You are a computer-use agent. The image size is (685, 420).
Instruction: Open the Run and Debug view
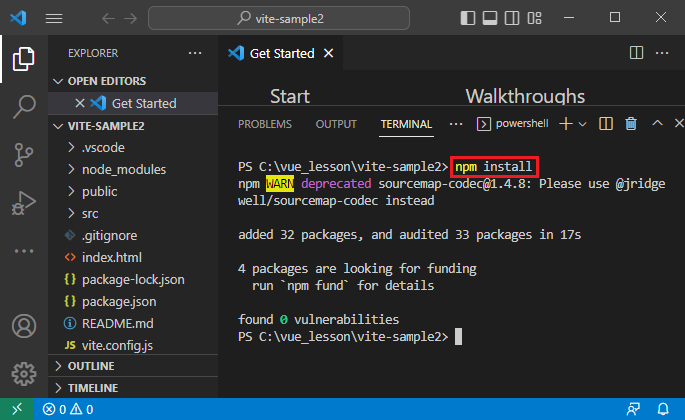click(x=24, y=203)
